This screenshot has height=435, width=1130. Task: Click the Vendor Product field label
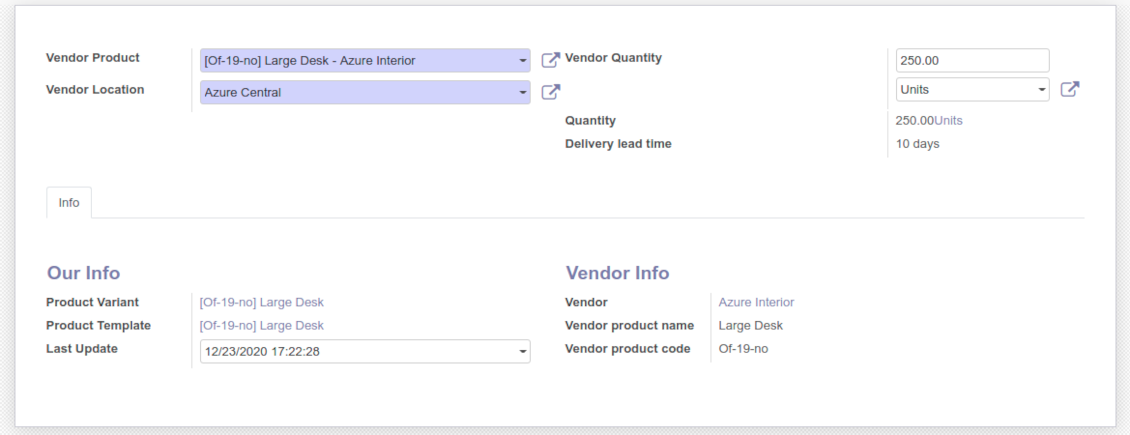point(93,58)
